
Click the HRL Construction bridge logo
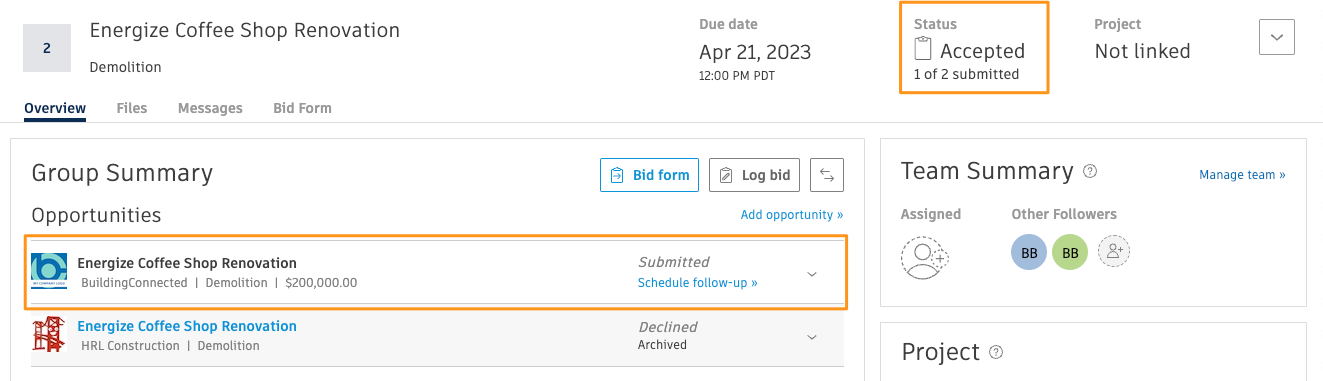coord(49,334)
